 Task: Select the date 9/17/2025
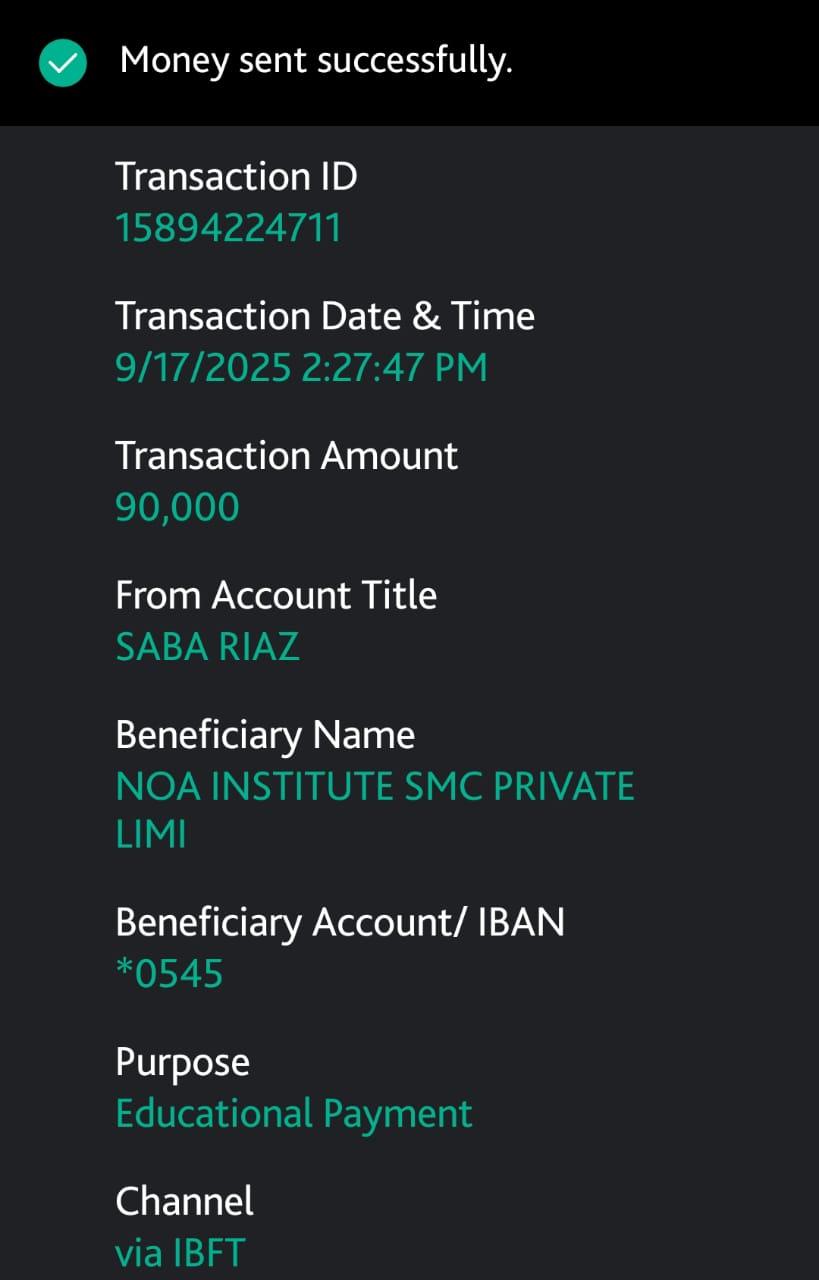[x=203, y=368]
